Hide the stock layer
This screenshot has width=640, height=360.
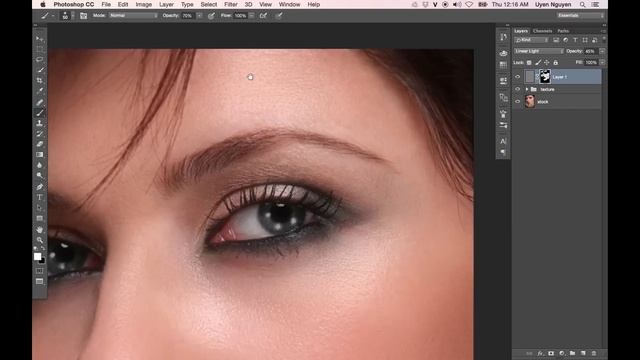[x=518, y=101]
